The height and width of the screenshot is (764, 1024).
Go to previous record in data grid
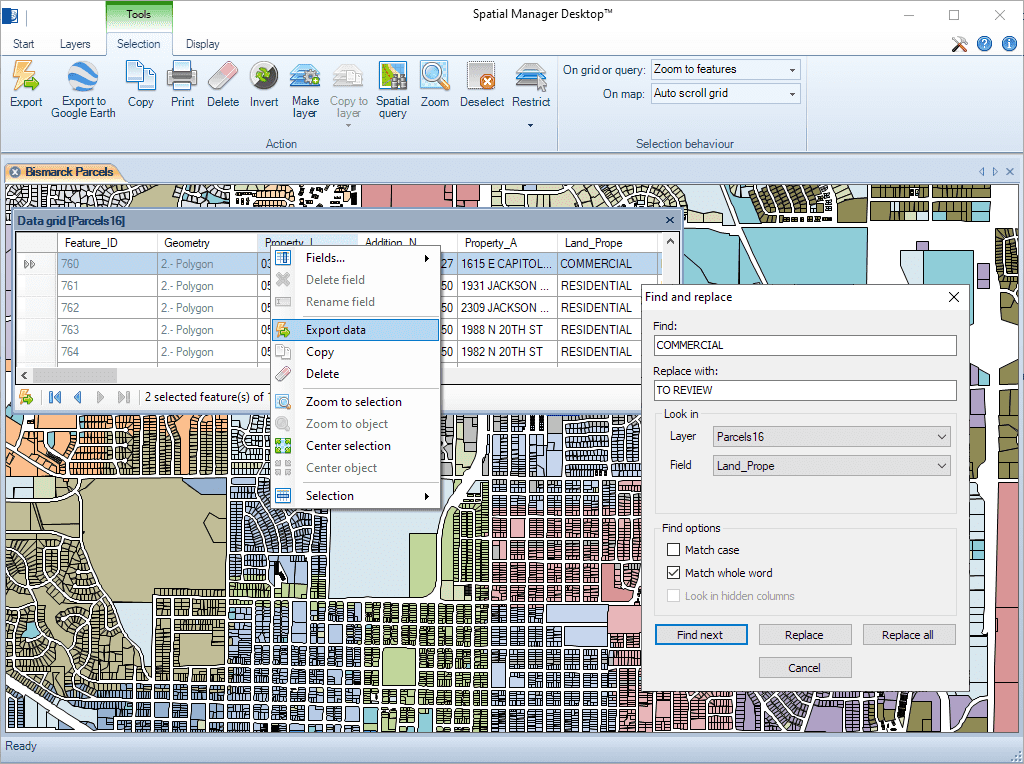point(78,397)
